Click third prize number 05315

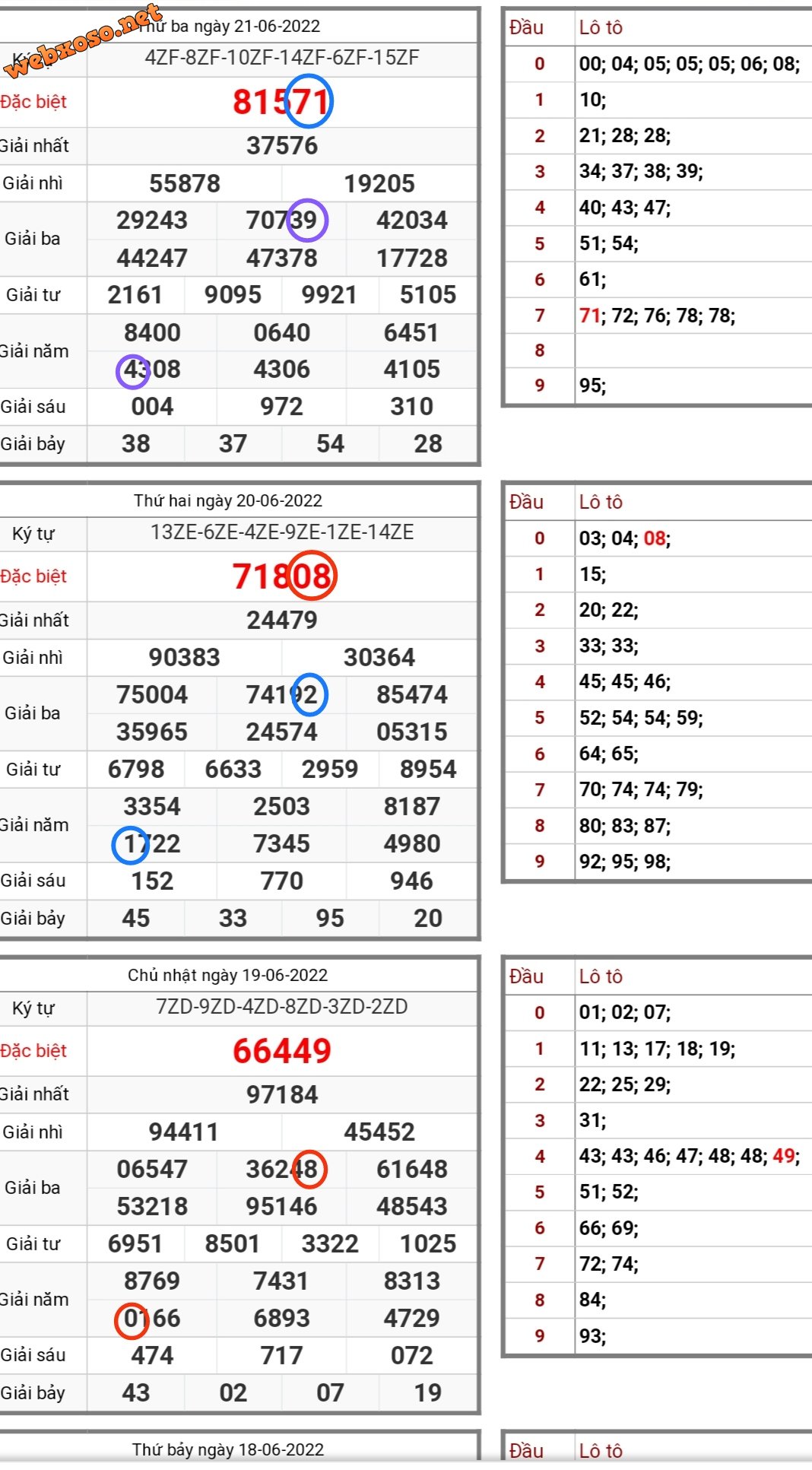point(412,732)
